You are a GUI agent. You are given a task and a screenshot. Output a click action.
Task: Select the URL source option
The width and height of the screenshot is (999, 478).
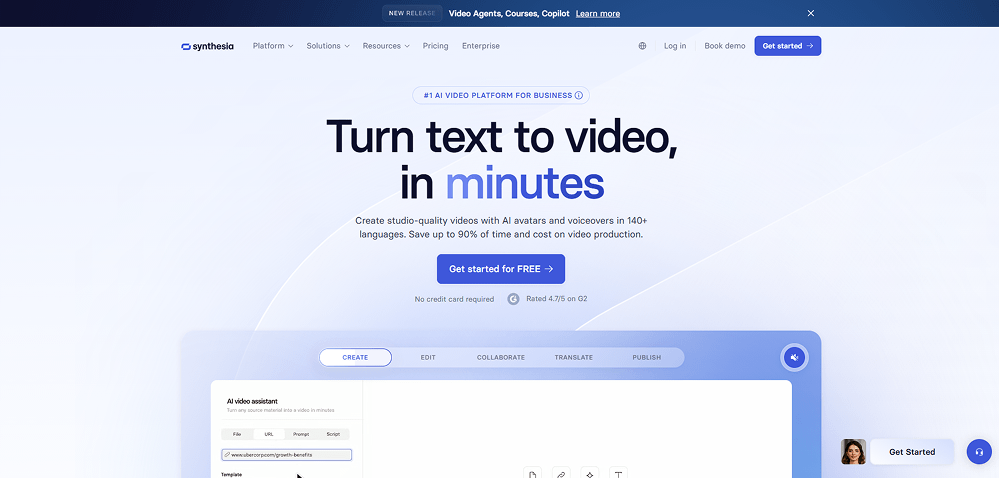pos(269,434)
